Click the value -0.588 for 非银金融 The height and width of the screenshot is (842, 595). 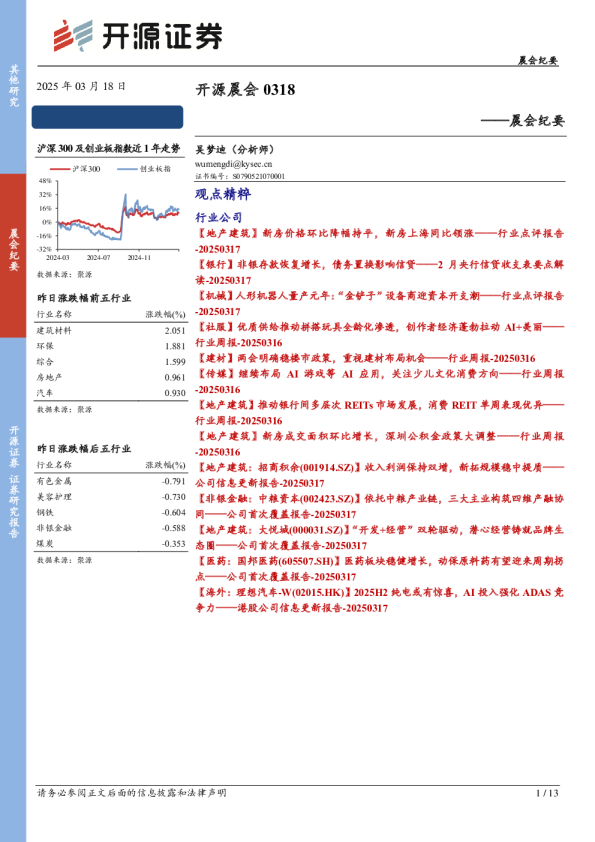[x=174, y=528]
